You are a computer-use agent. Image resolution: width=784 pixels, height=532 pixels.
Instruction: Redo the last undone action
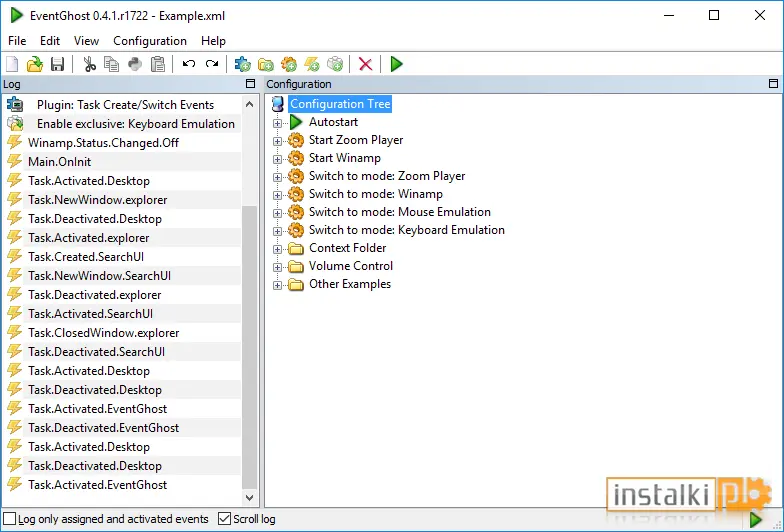click(212, 64)
